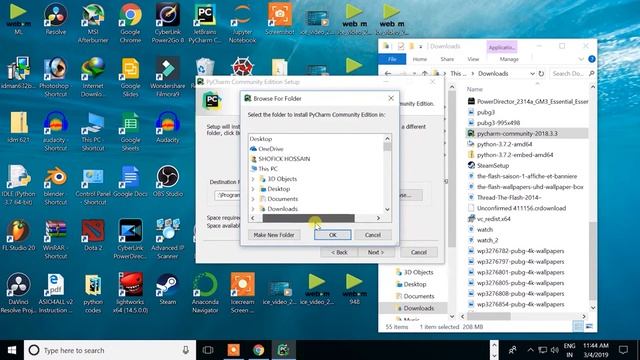Viewport: 640px width, 360px height.
Task: Open Home tab in Explorer ribbon
Action: (x=420, y=59)
